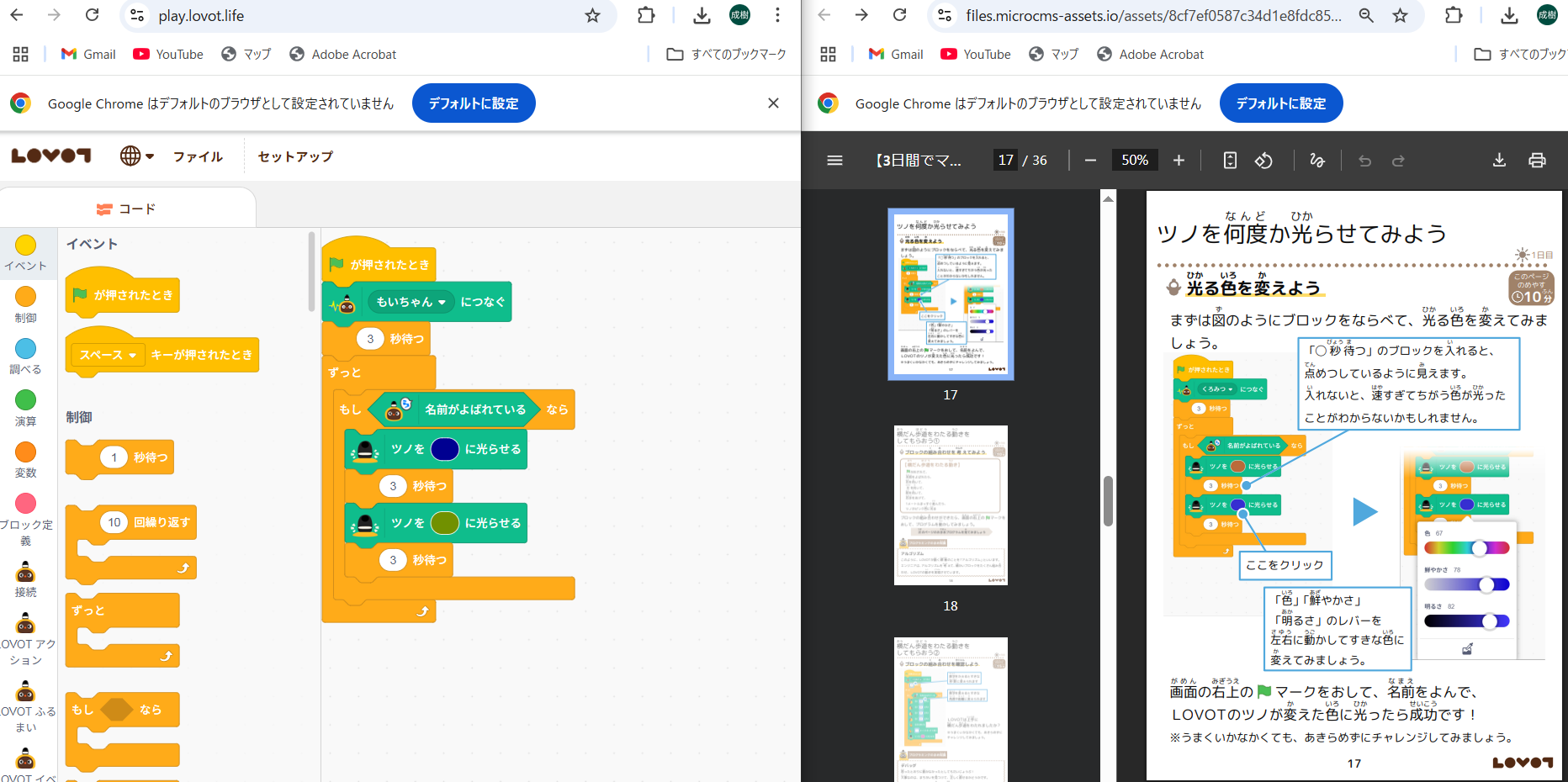
Task: Open Gmail bookmark in left window
Action: [88, 54]
